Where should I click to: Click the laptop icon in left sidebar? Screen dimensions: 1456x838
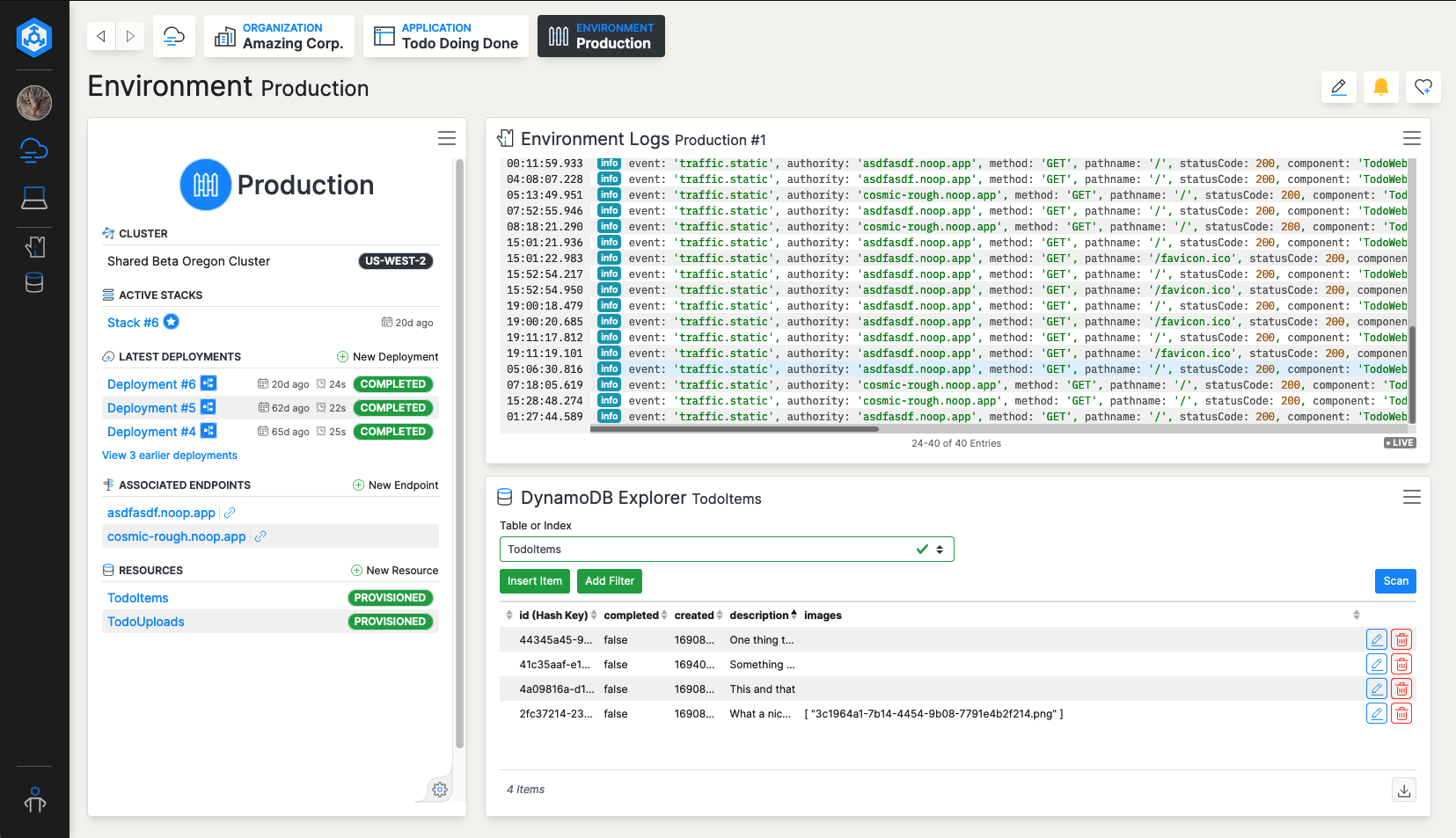point(34,199)
